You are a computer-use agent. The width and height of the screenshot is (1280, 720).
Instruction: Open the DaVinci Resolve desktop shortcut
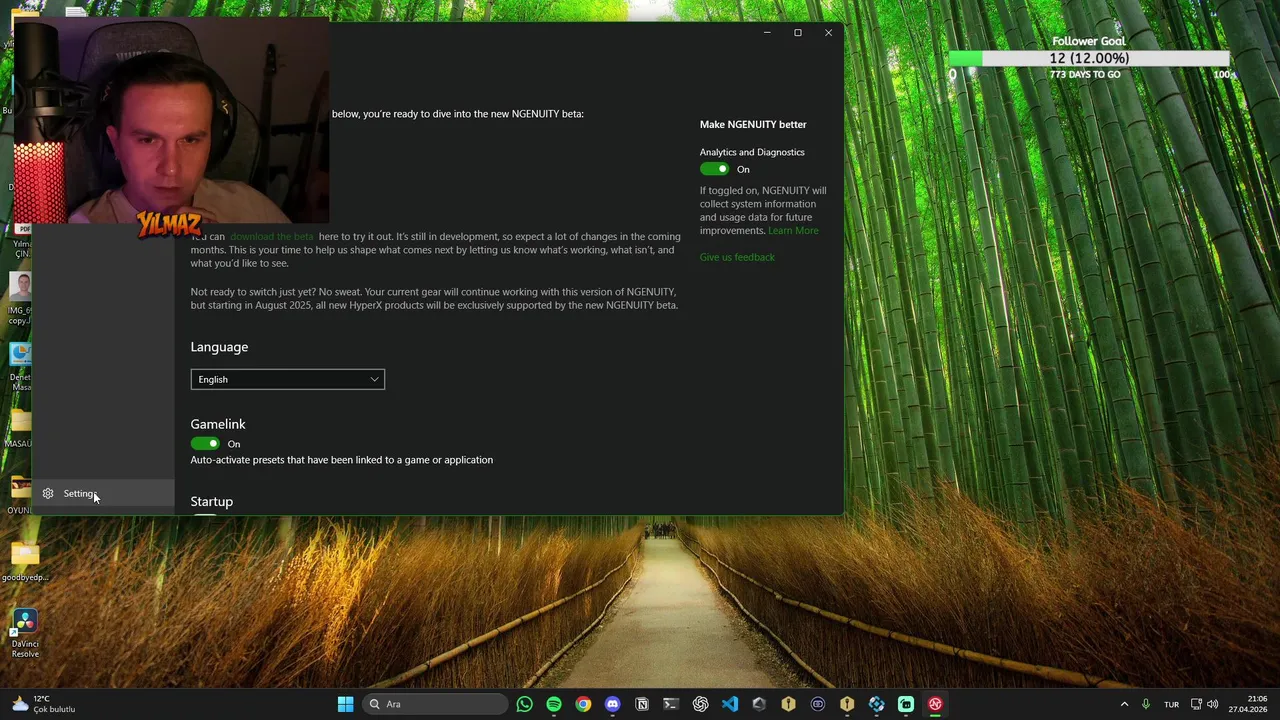tap(25, 634)
